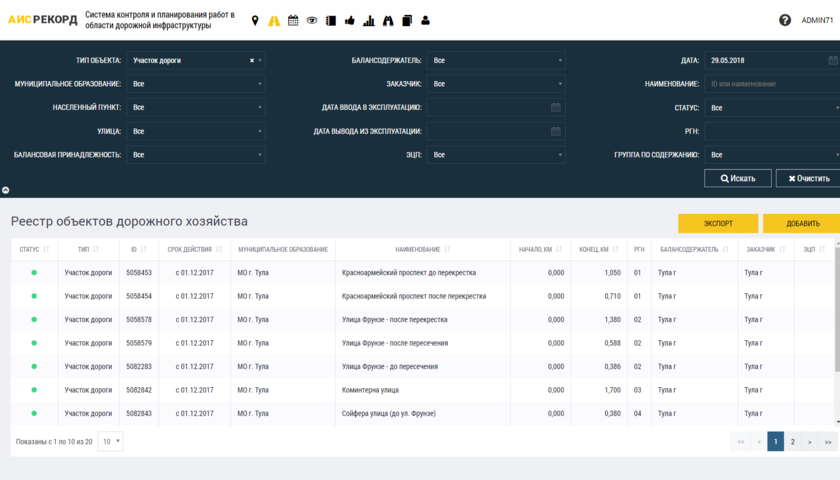
Task: Focus the Наименование search input field
Action: pos(770,84)
